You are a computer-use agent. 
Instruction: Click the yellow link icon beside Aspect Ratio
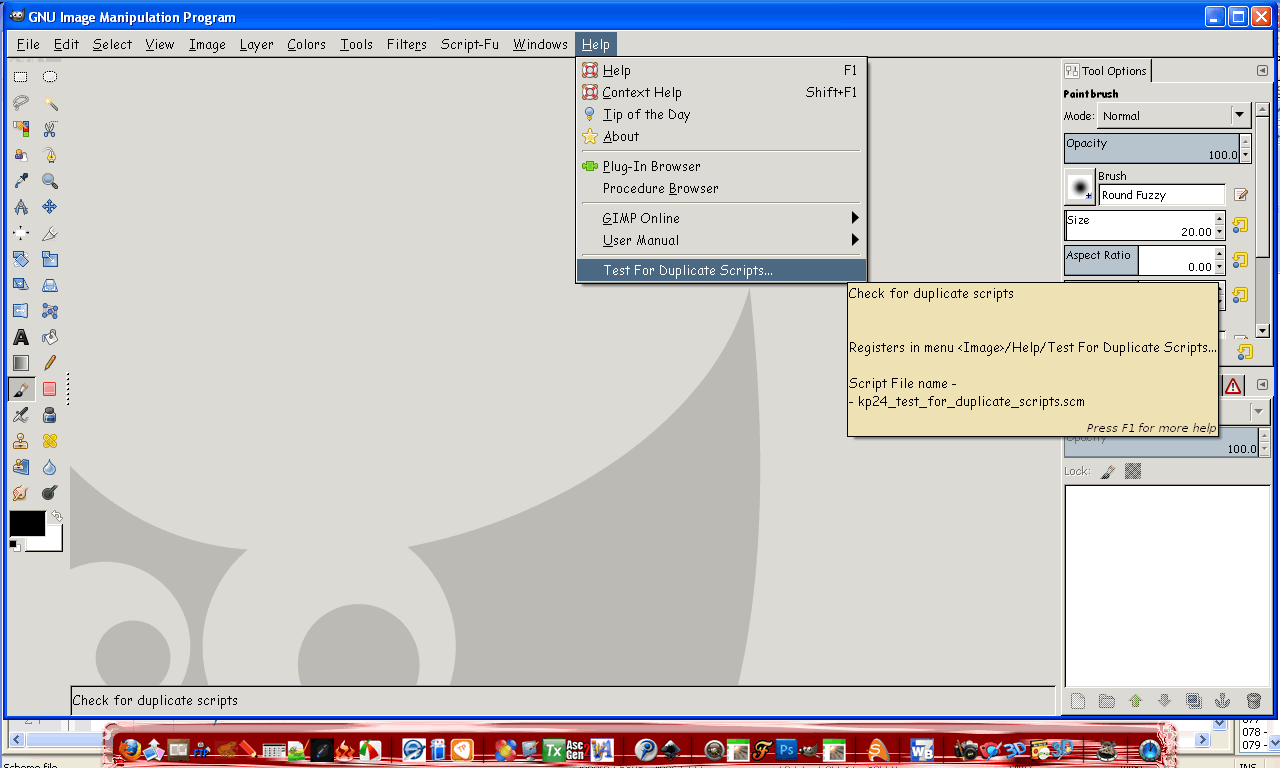[1240, 260]
